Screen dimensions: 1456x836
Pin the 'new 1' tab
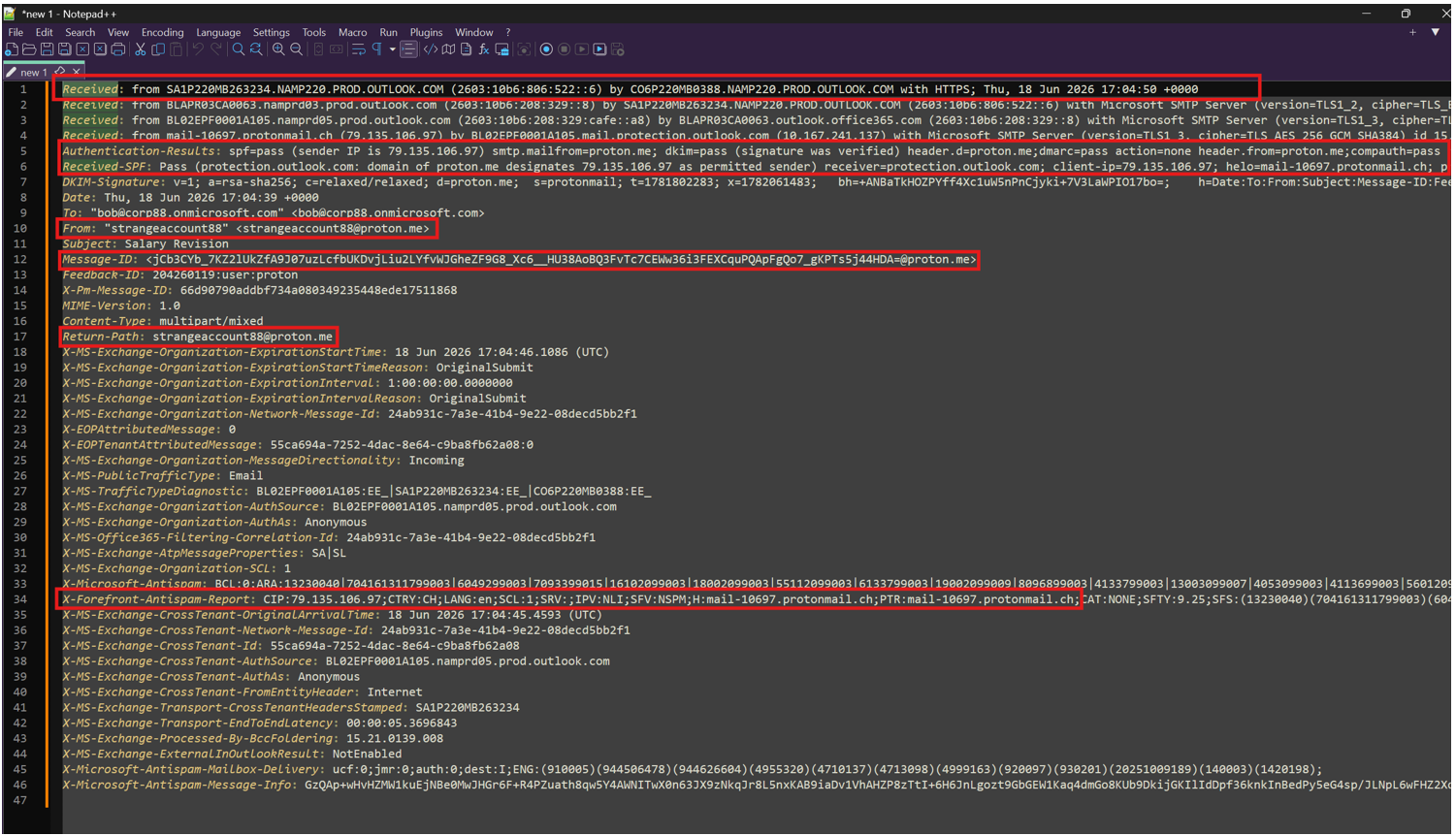tap(60, 71)
